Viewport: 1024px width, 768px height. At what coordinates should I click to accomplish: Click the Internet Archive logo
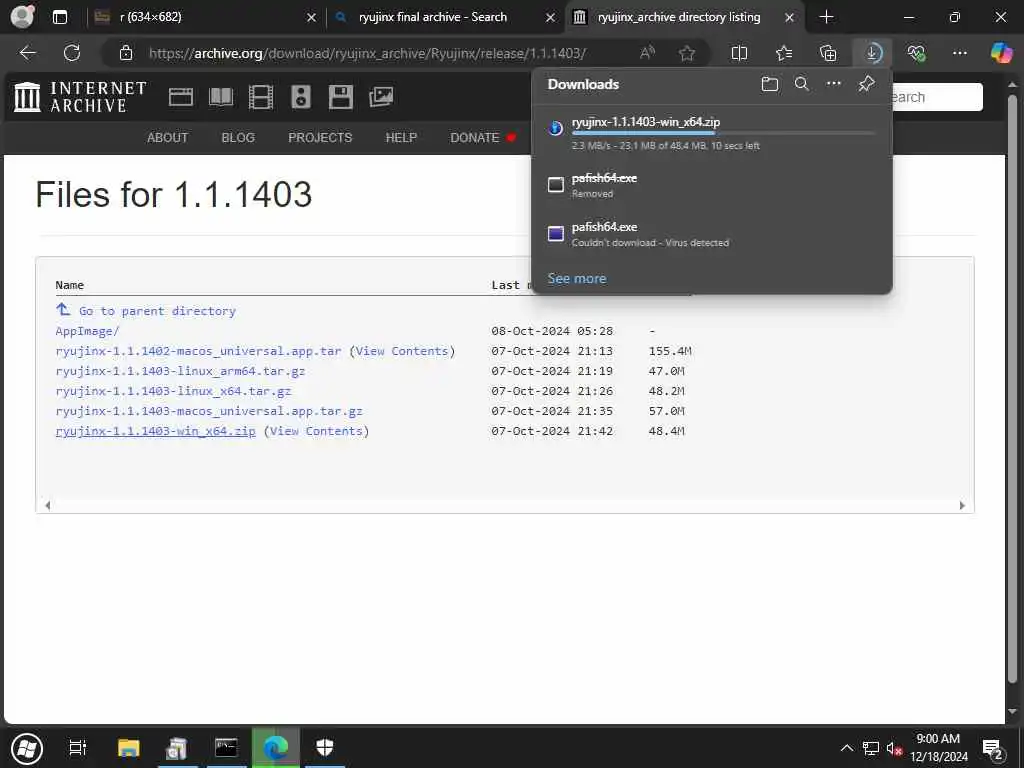coord(80,97)
